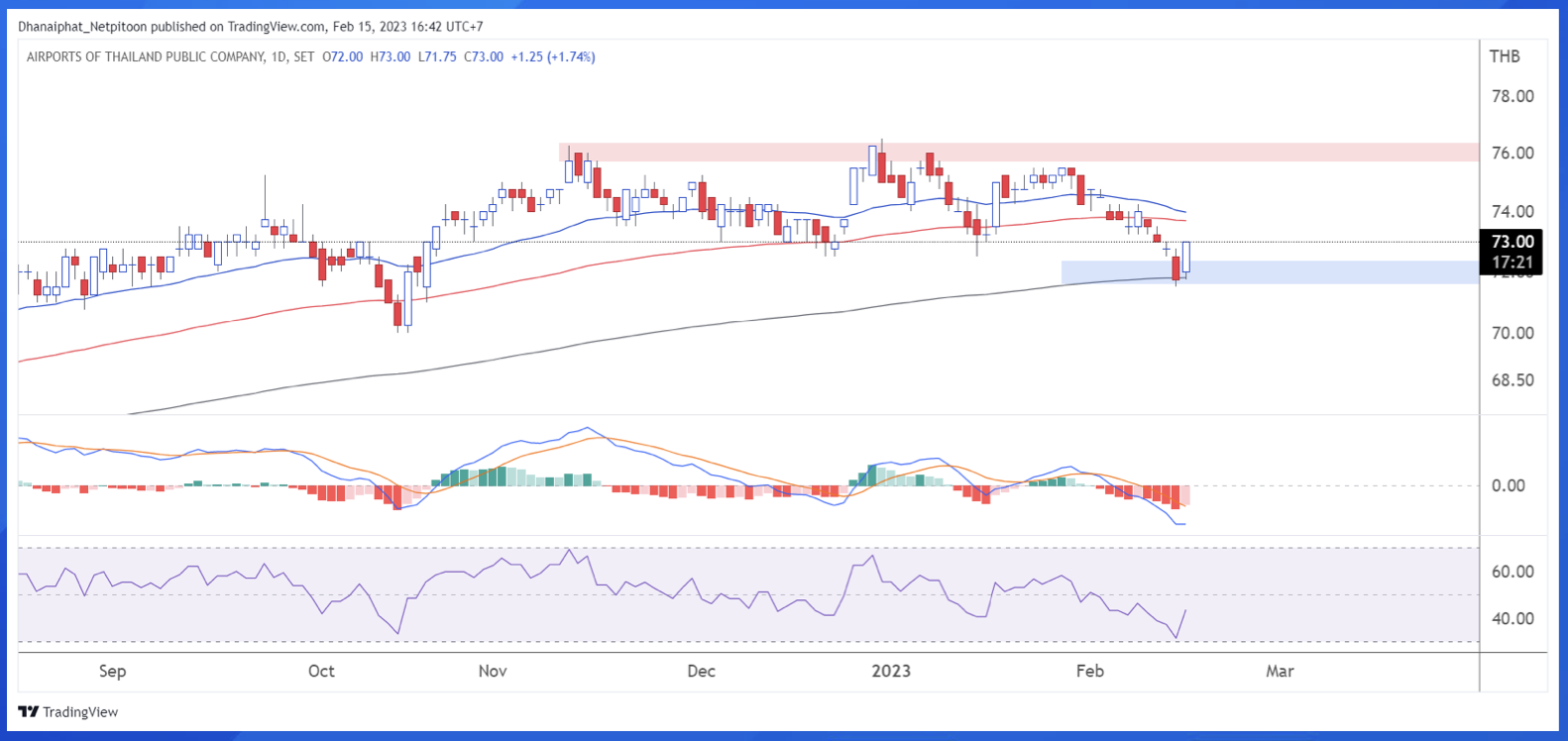
Task: Click the blue support zone rectangle
Action: tap(1270, 272)
